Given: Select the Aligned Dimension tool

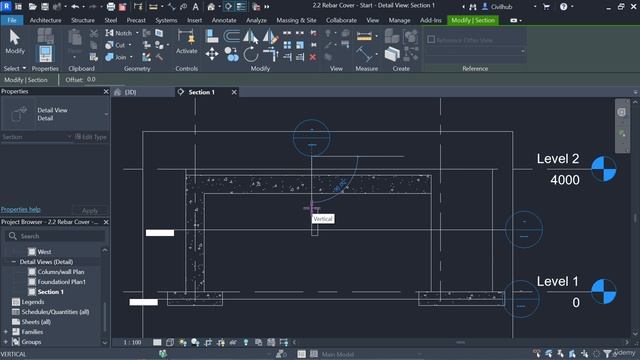Looking at the screenshot, I should (x=363, y=53).
